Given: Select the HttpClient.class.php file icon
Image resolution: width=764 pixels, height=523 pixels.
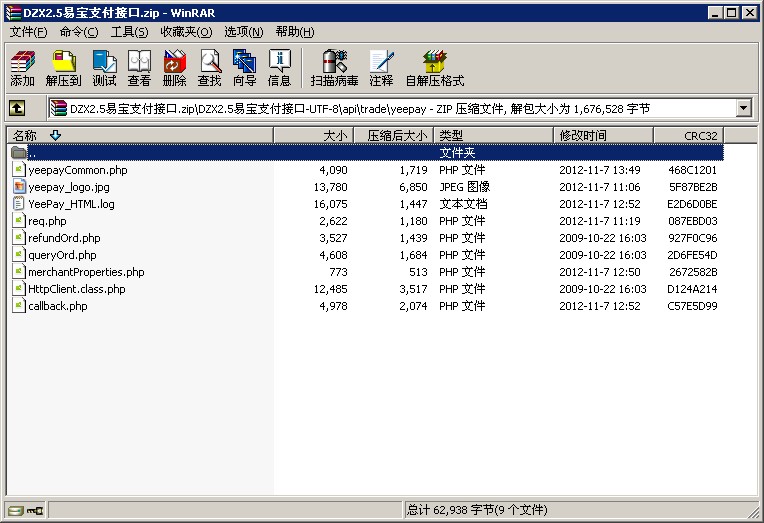Looking at the screenshot, I should pyautogui.click(x=19, y=289).
